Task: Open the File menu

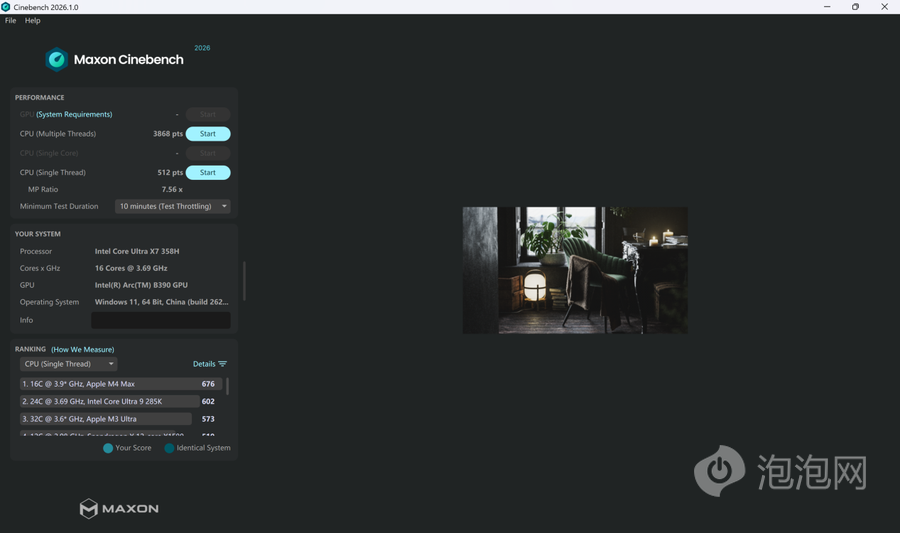Action: pos(11,20)
